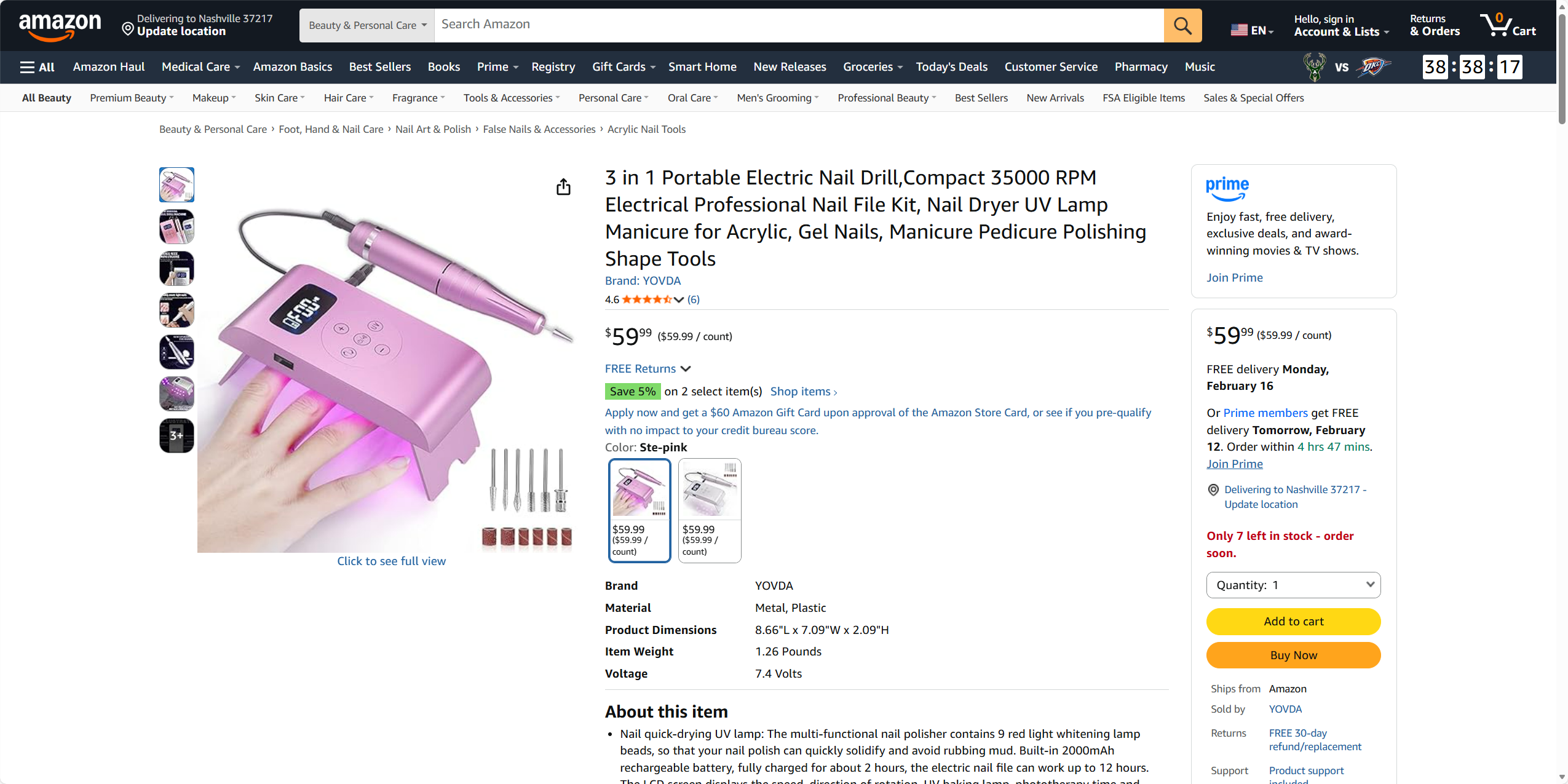Select the Ste-pink color option
This screenshot has width=1568, height=784.
click(x=639, y=510)
